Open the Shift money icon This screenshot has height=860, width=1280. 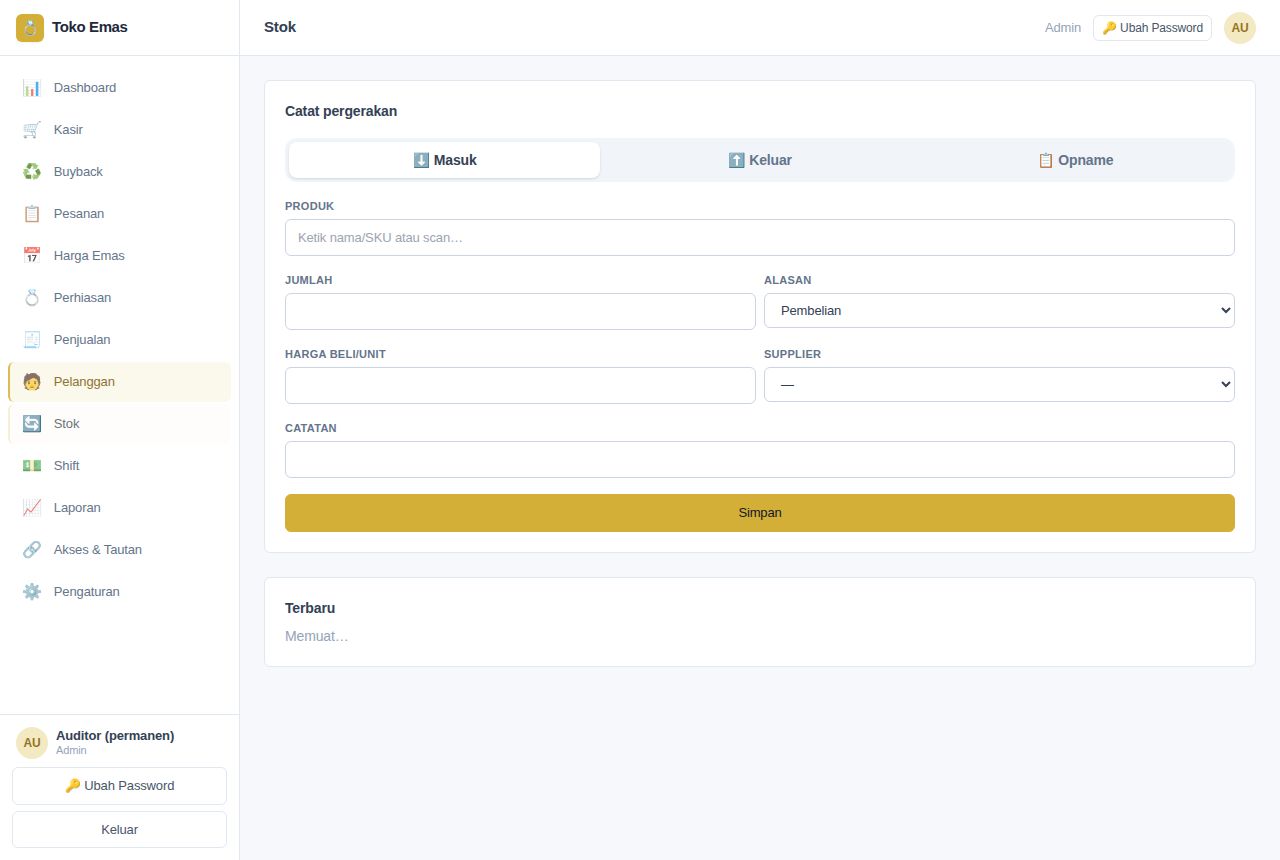tap(32, 466)
